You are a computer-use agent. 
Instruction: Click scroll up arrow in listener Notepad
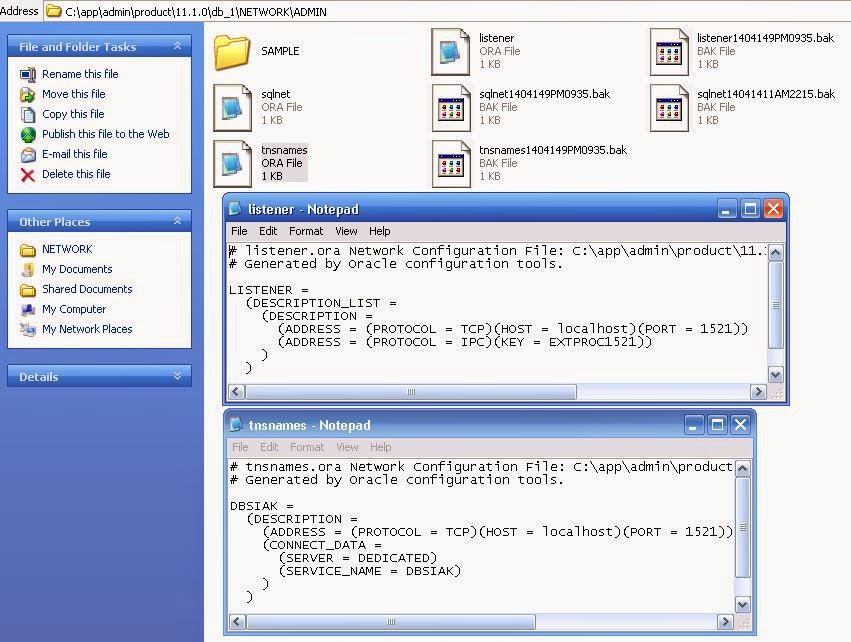click(x=776, y=252)
